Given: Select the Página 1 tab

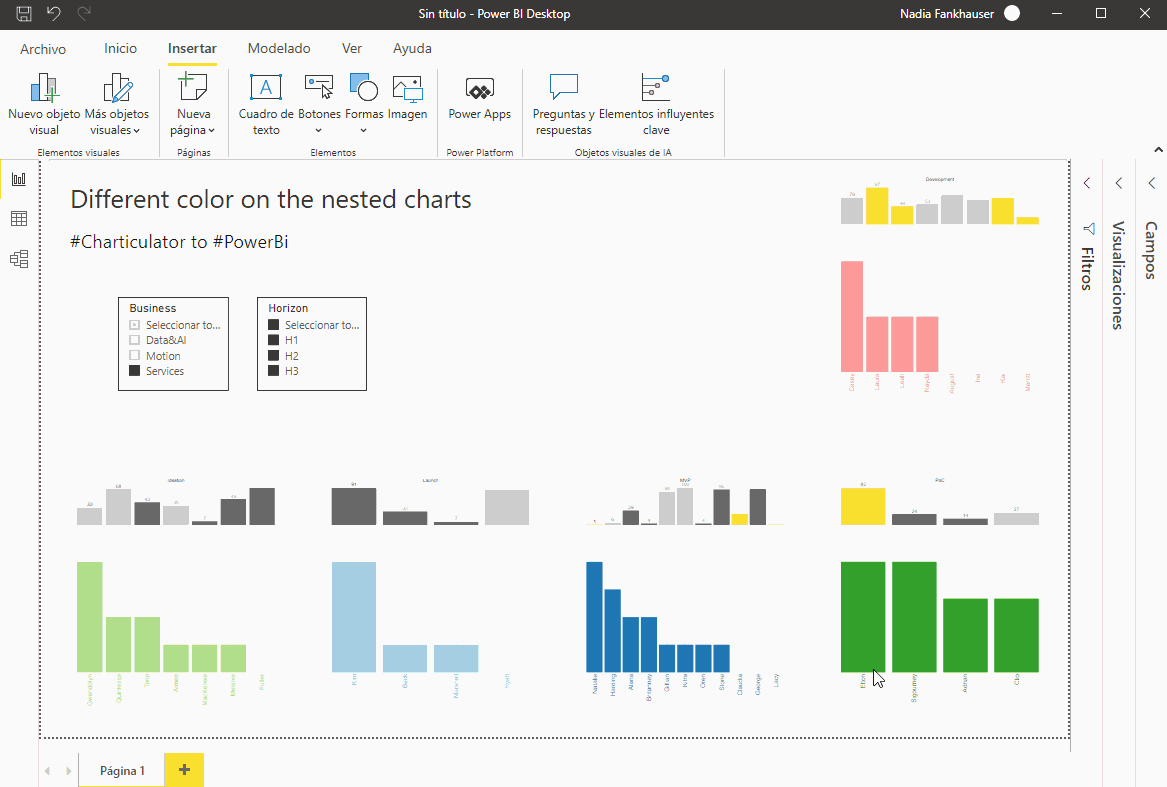Looking at the screenshot, I should point(121,770).
